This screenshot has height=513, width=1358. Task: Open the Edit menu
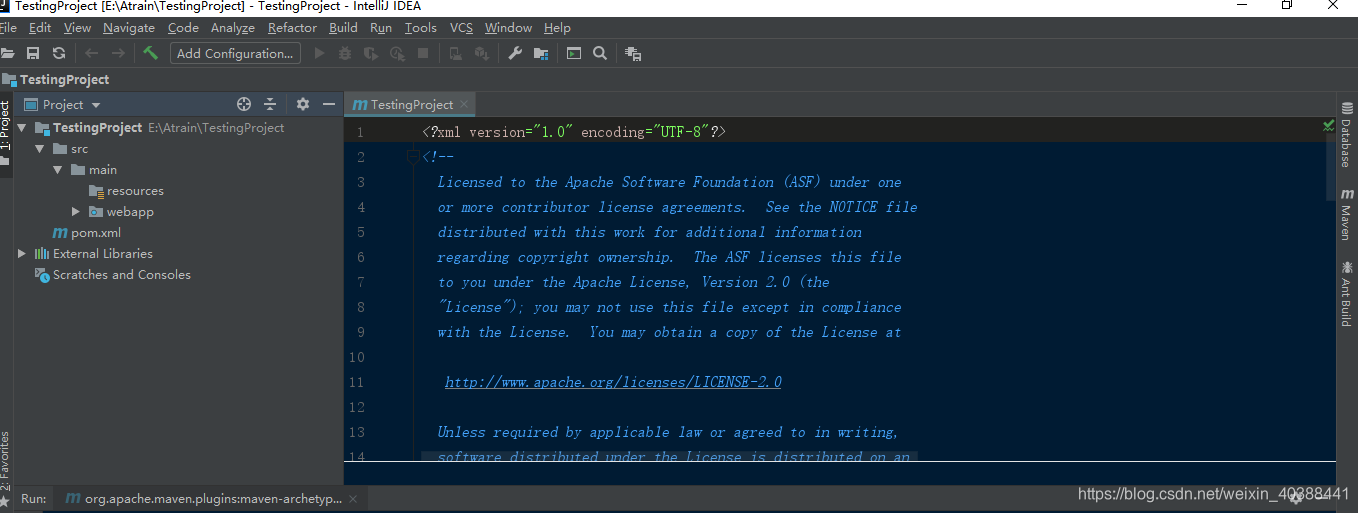(x=40, y=28)
